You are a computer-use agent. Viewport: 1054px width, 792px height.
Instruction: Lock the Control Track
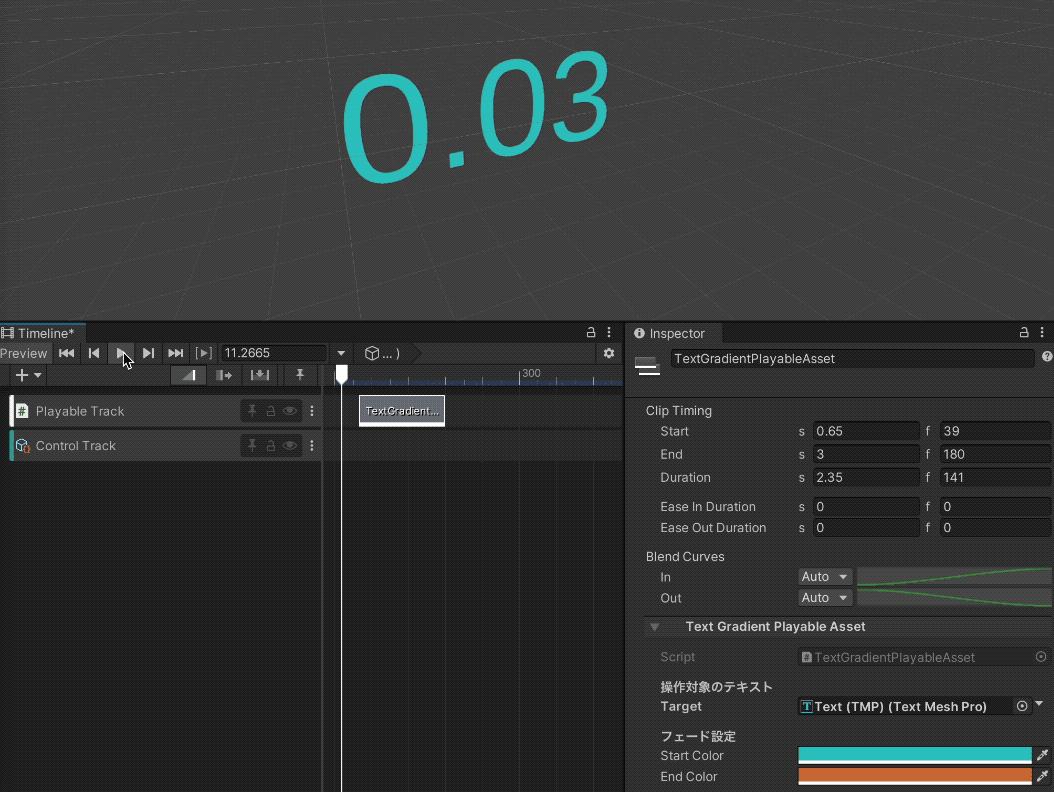270,446
